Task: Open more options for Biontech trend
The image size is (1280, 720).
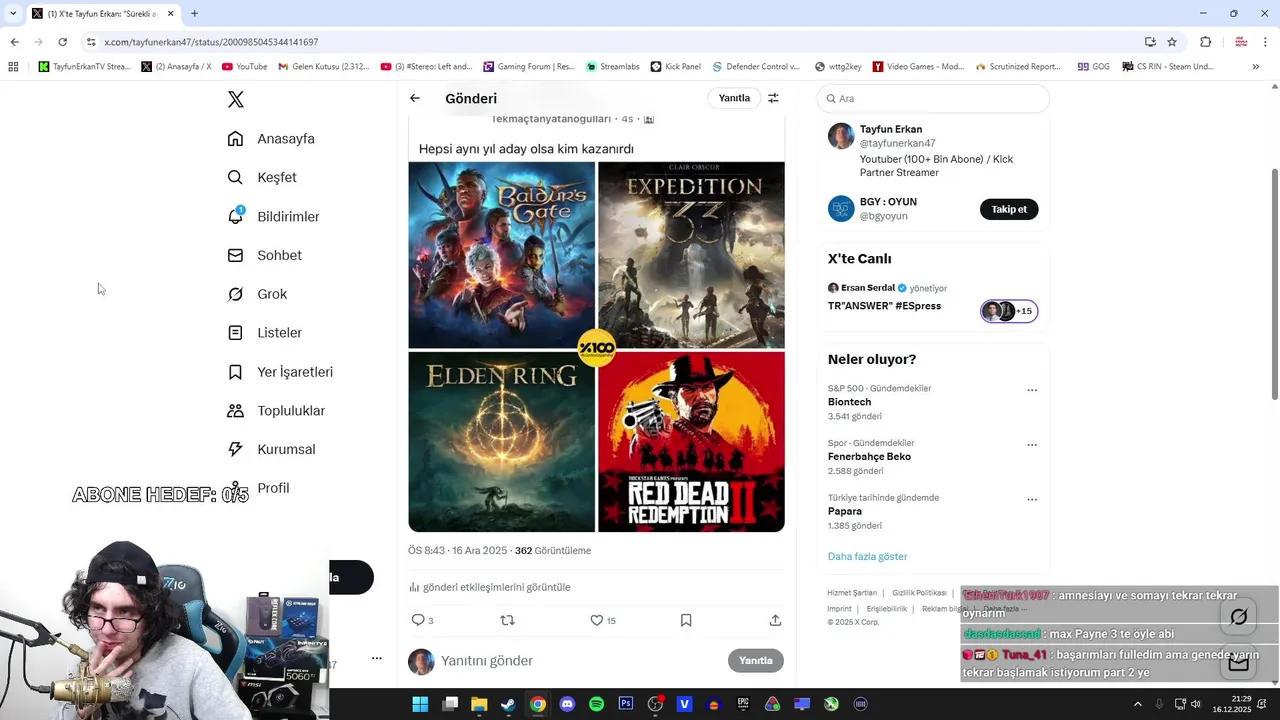Action: [x=1032, y=390]
